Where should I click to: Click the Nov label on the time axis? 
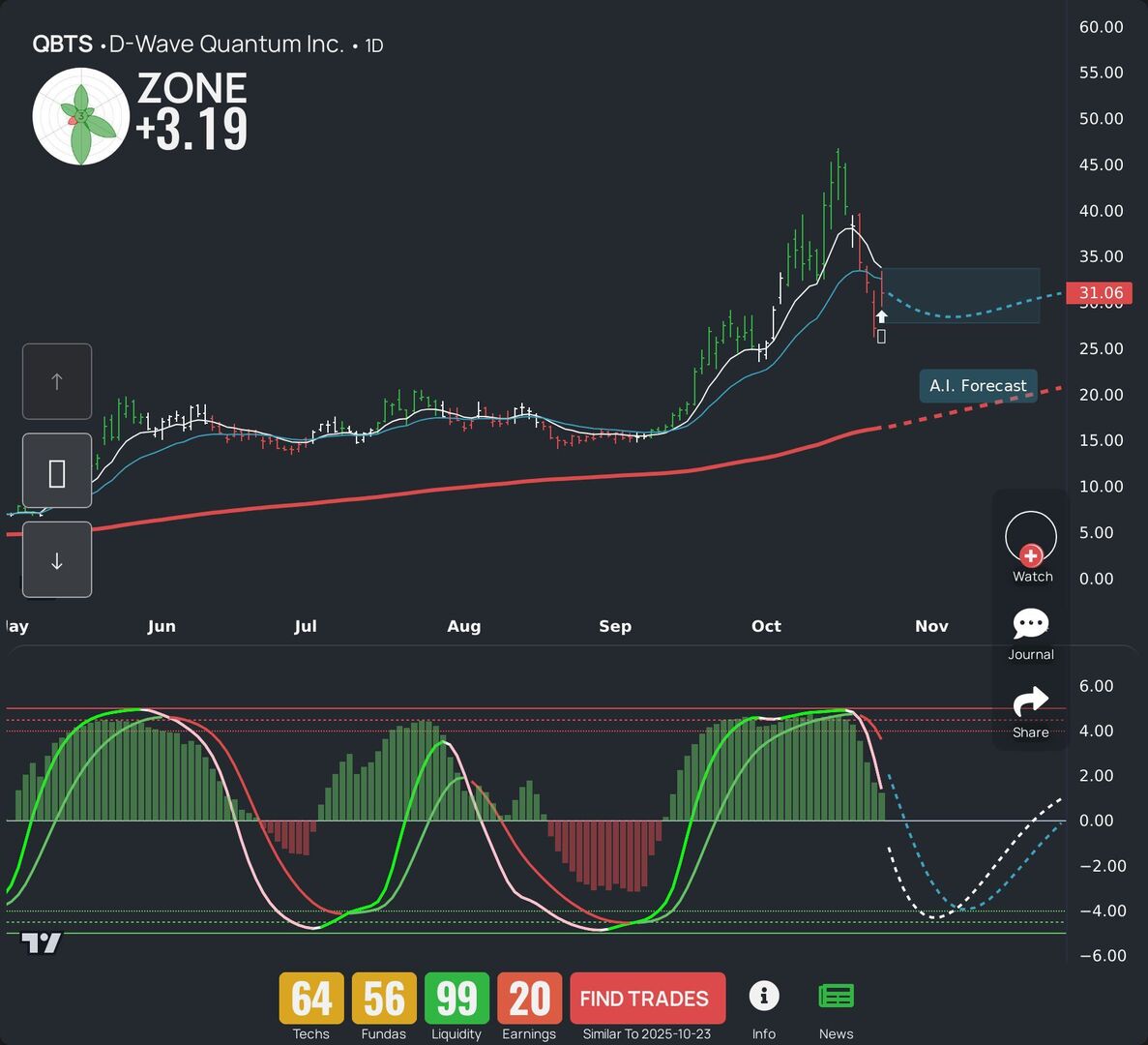931,626
